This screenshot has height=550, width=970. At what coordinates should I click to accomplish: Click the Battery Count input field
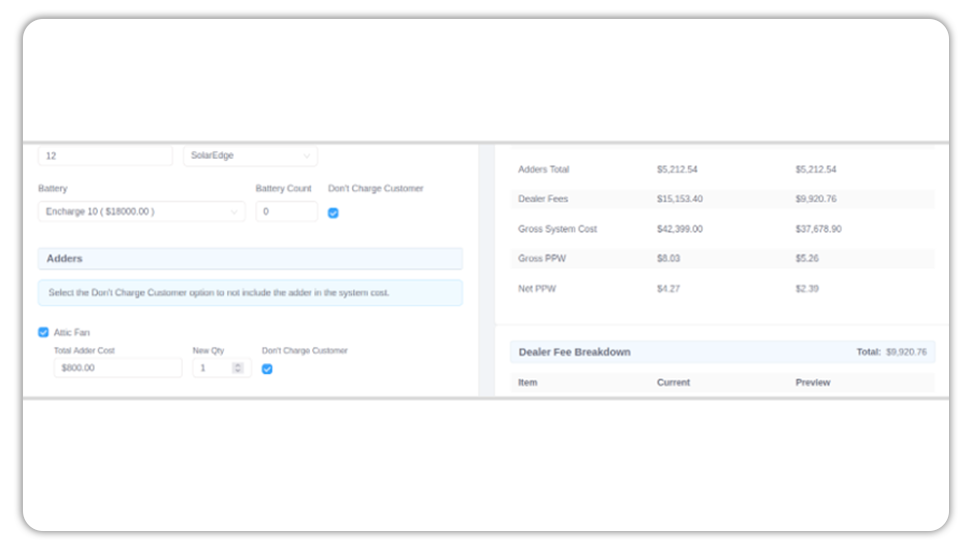pos(286,212)
